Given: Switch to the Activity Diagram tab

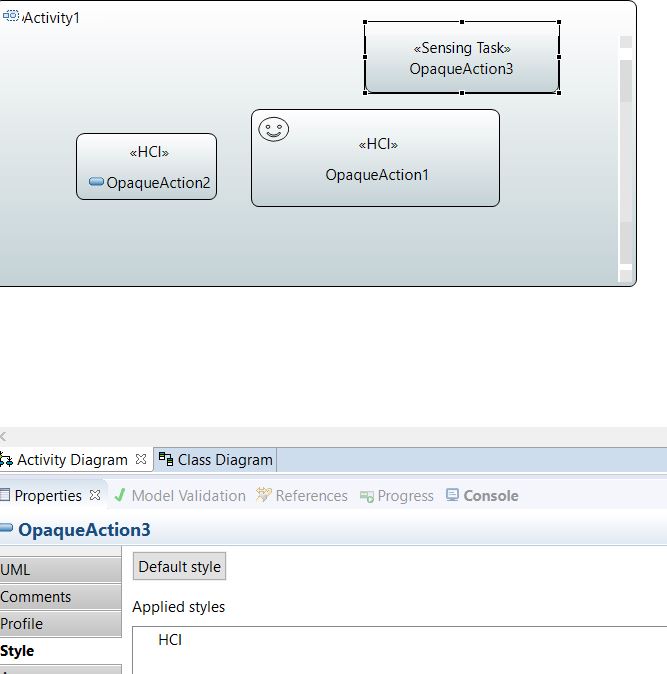Looking at the screenshot, I should (72, 460).
